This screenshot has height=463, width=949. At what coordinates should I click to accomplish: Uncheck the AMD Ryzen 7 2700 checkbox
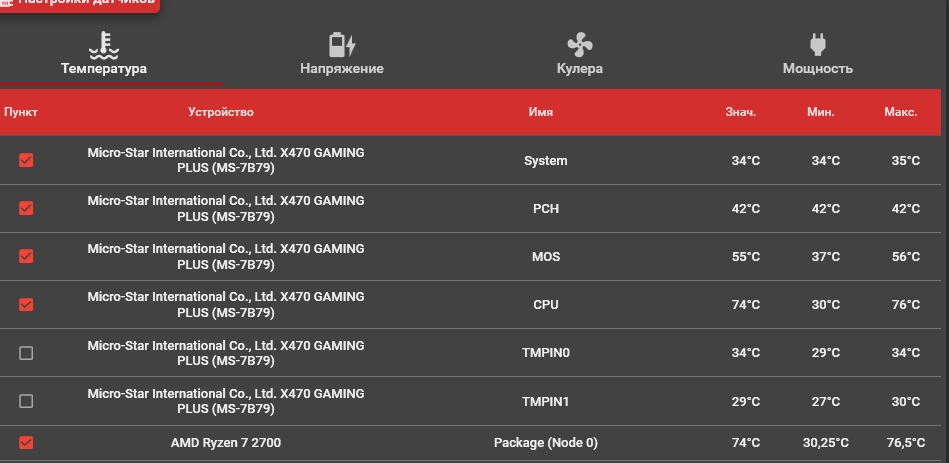click(26, 442)
